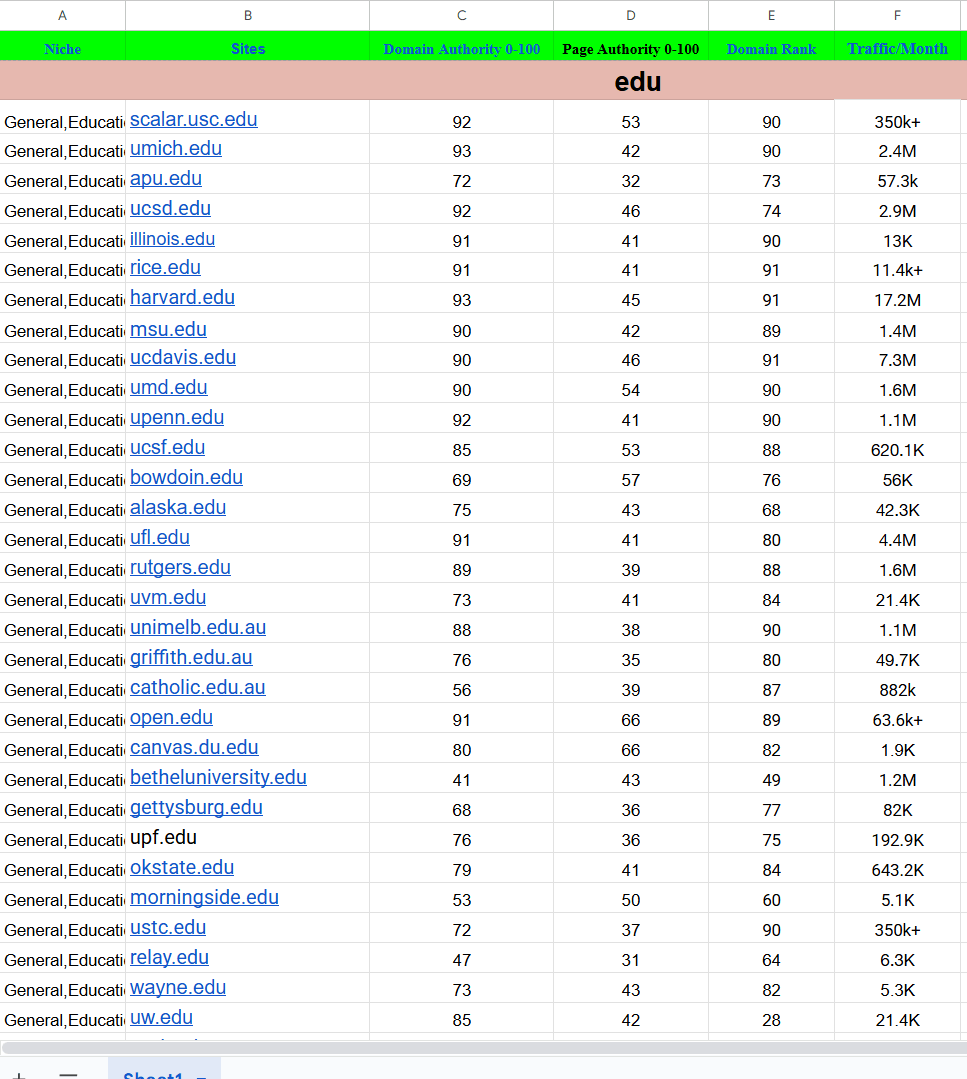The height and width of the screenshot is (1079, 967).
Task: Open the rutgers.edu link
Action: pos(180,568)
